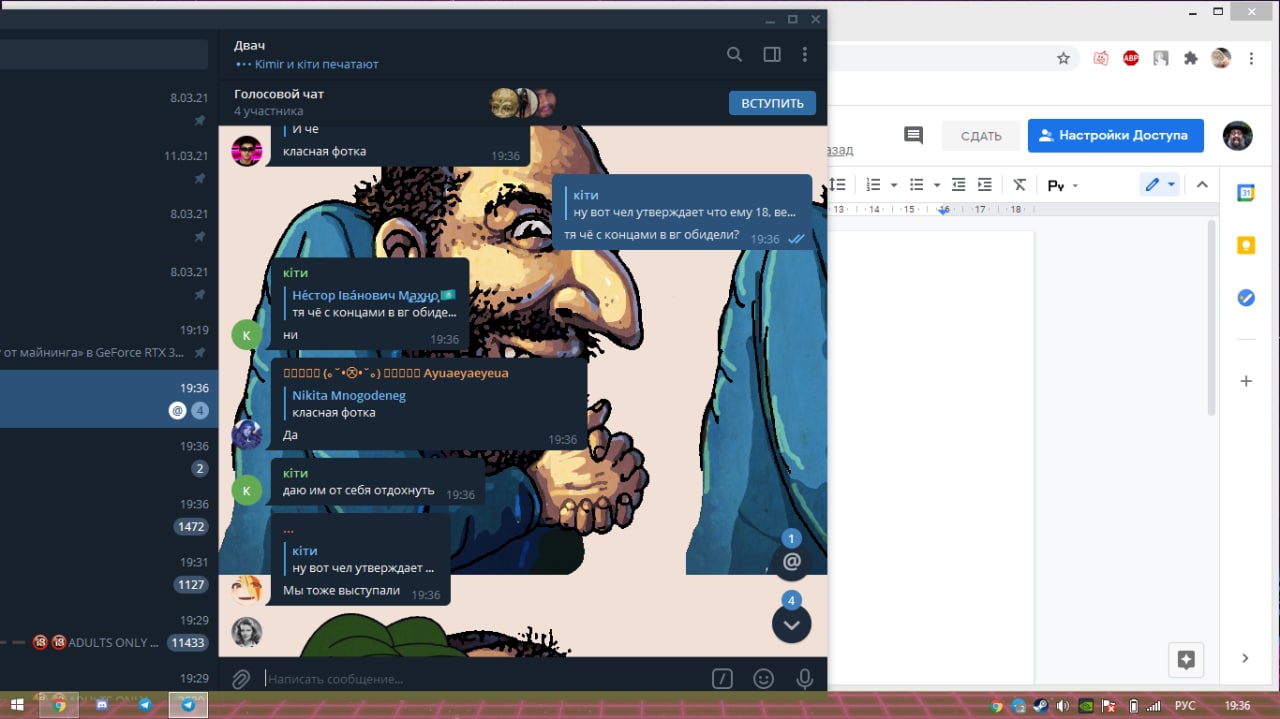Open bot commands slash icon
This screenshot has width=1280, height=719.
(722, 679)
